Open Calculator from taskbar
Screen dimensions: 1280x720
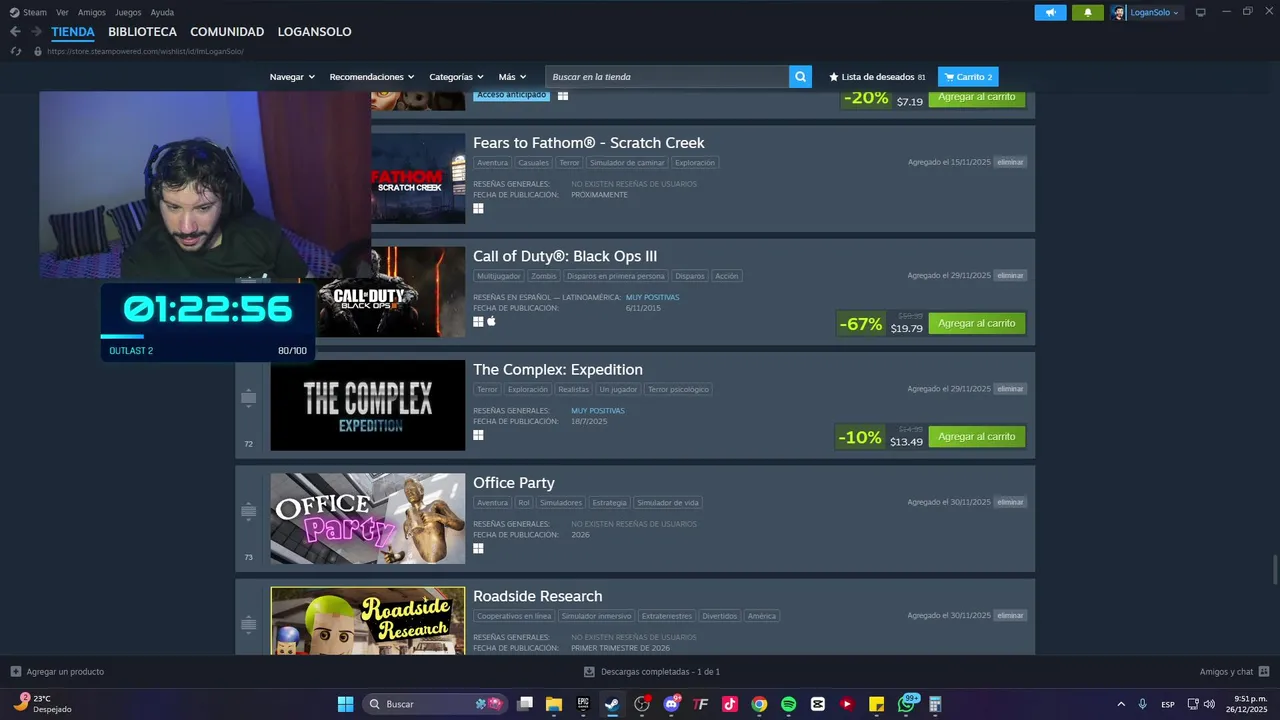935,704
